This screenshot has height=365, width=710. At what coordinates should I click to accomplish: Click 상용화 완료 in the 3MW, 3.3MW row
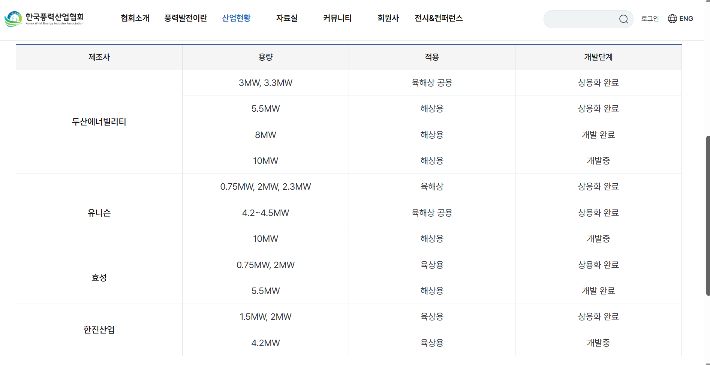598,83
